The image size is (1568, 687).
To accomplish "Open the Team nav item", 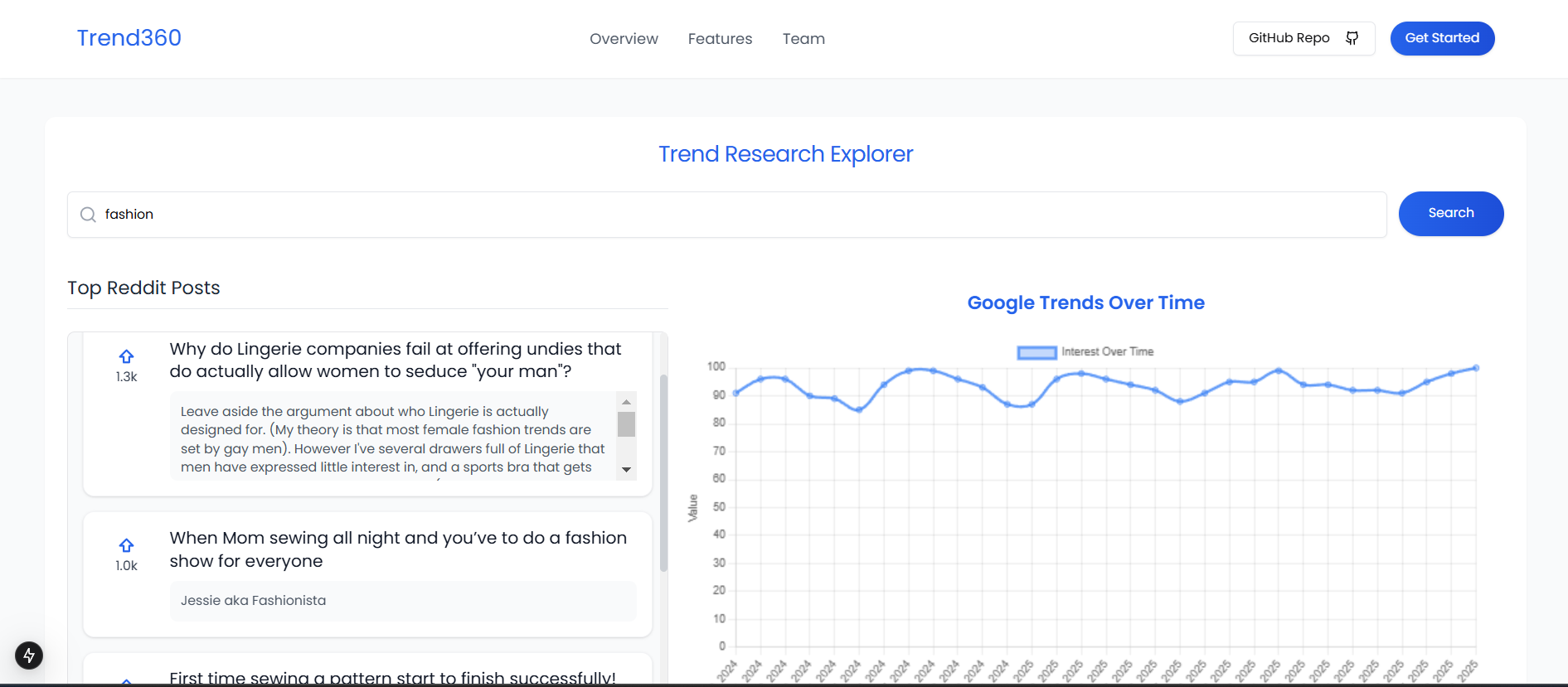I will pyautogui.click(x=803, y=39).
